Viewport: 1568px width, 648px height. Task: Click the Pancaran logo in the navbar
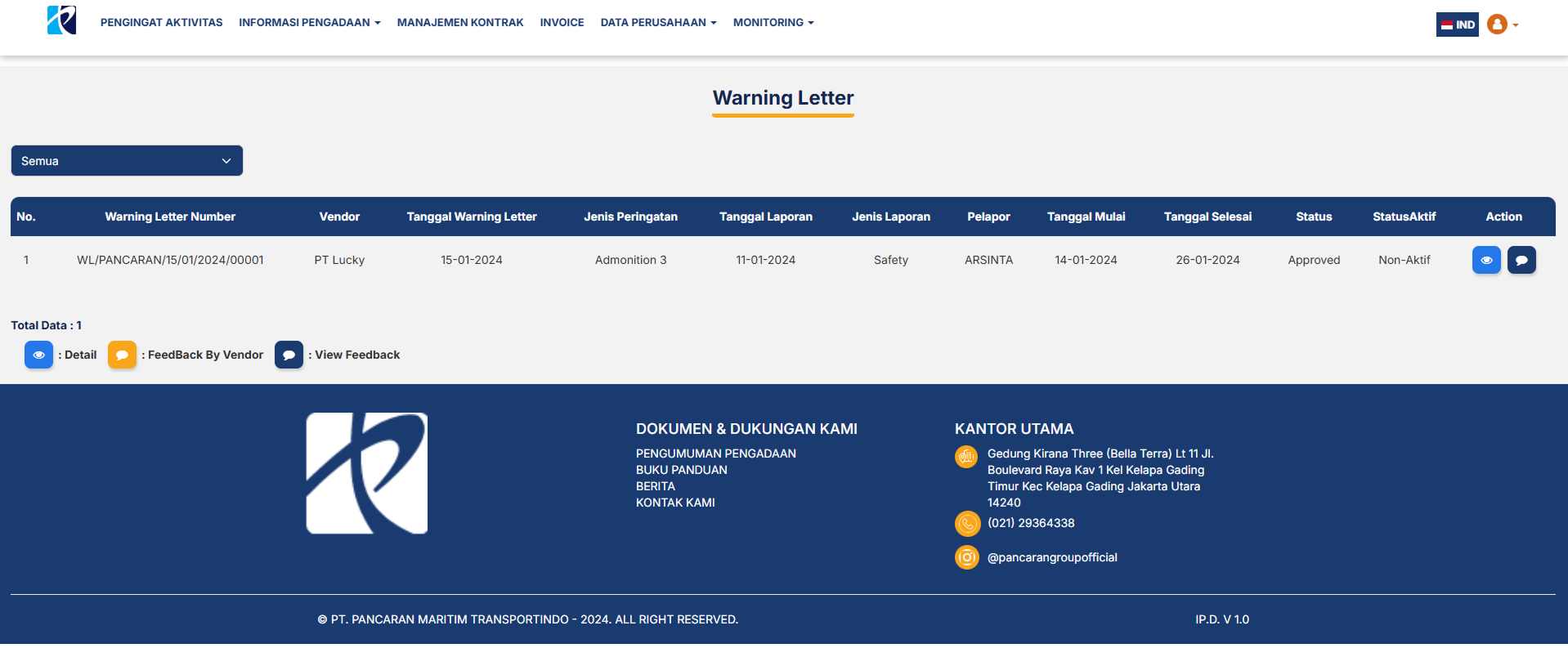tap(61, 20)
